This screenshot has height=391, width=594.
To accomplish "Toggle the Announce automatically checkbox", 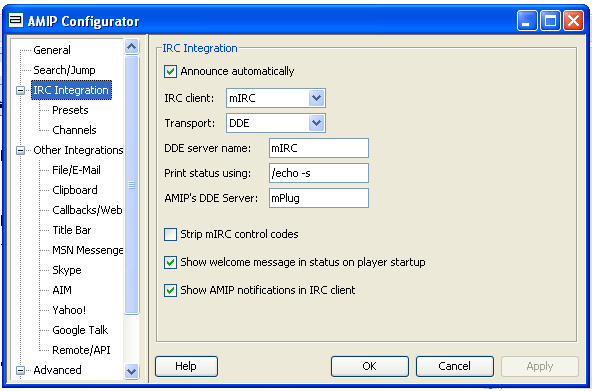I will pyautogui.click(x=170, y=71).
